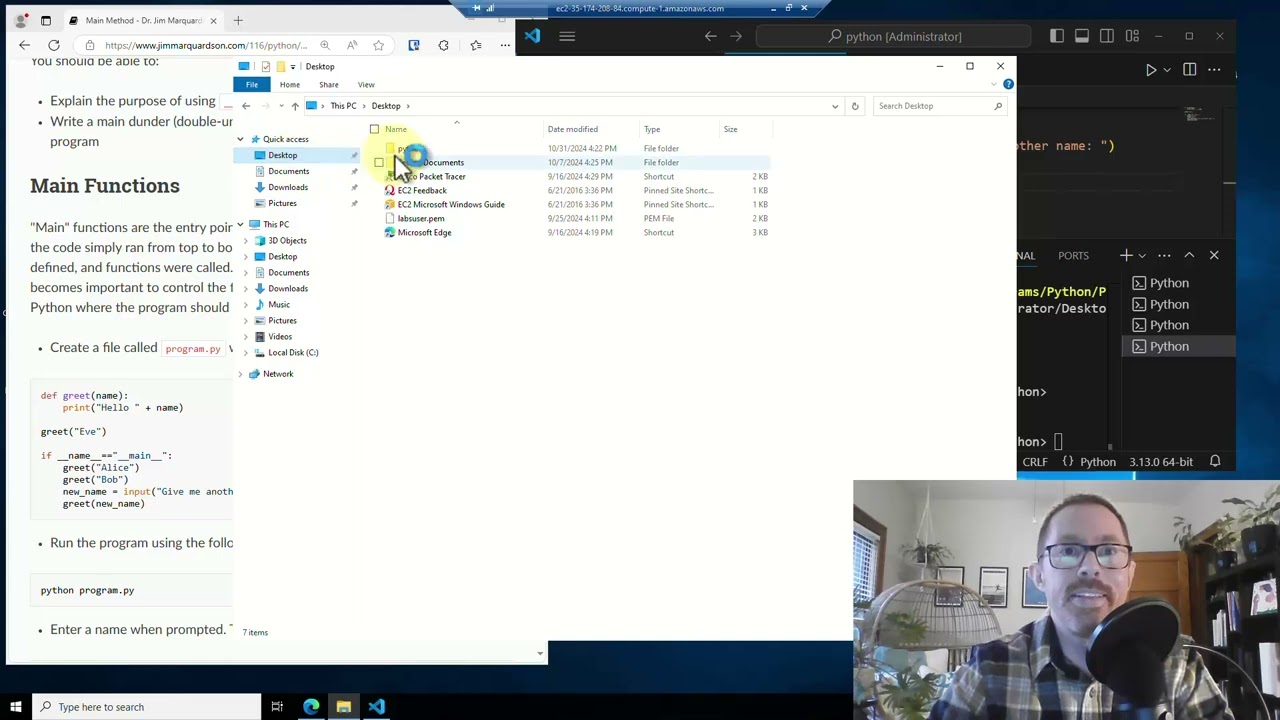Image resolution: width=1280 pixels, height=720 pixels.
Task: Open Edge favorites list icon
Action: [x=475, y=45]
